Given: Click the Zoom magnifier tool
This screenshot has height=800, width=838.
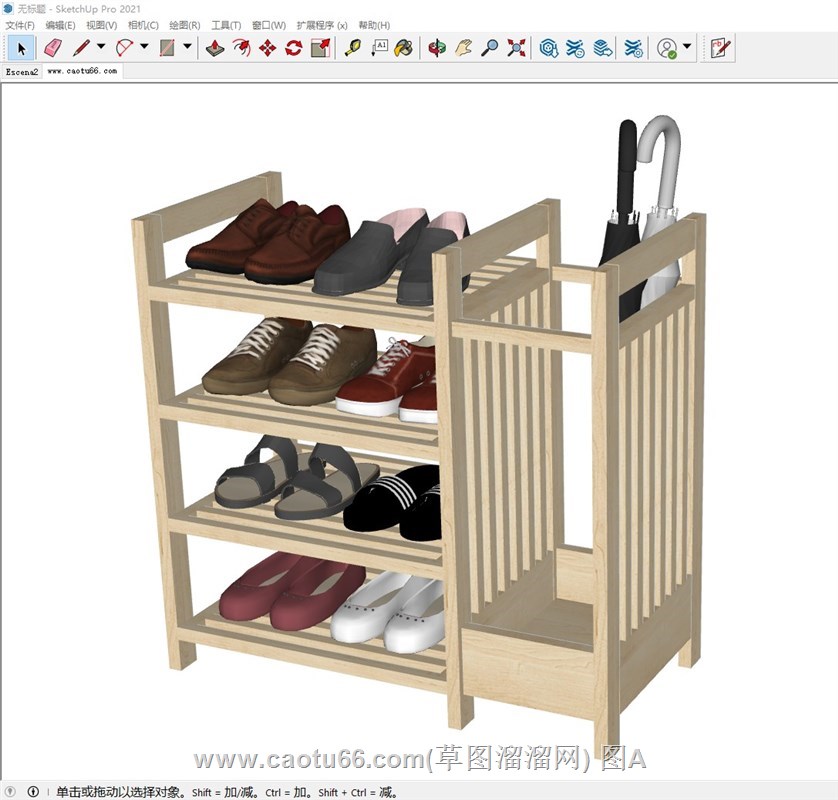Looking at the screenshot, I should tap(490, 47).
